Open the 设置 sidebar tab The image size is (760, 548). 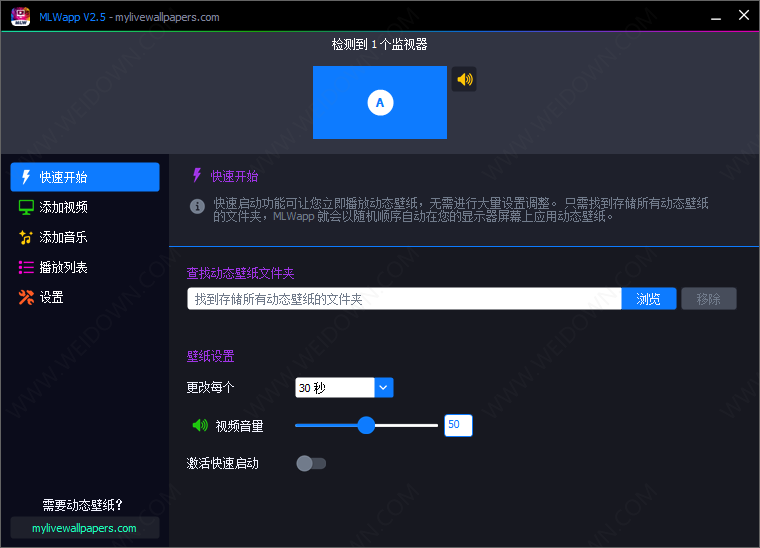click(85, 297)
